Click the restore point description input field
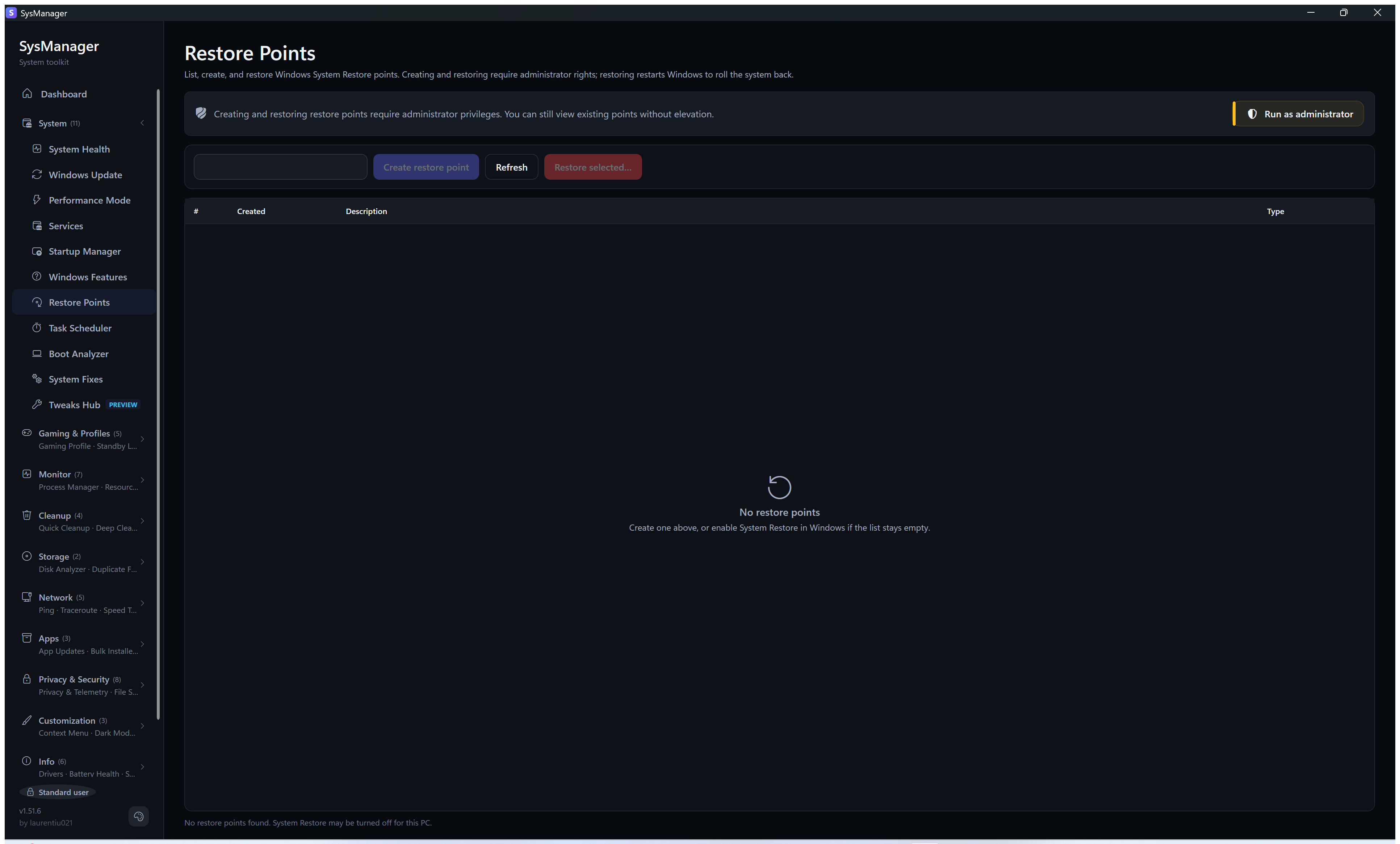The width and height of the screenshot is (1400, 844). tap(281, 167)
